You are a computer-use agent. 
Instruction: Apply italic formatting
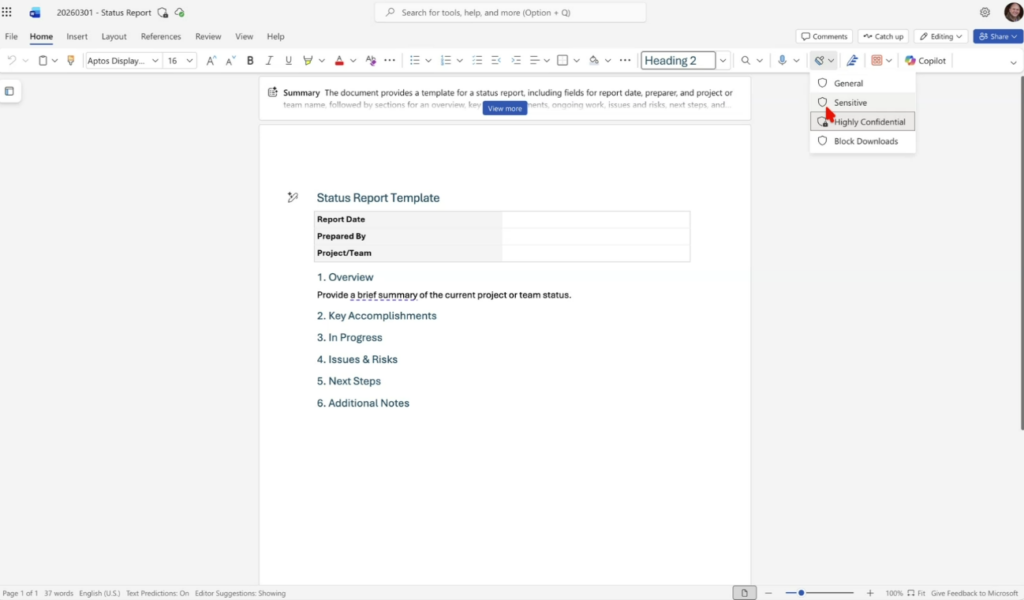(x=269, y=61)
